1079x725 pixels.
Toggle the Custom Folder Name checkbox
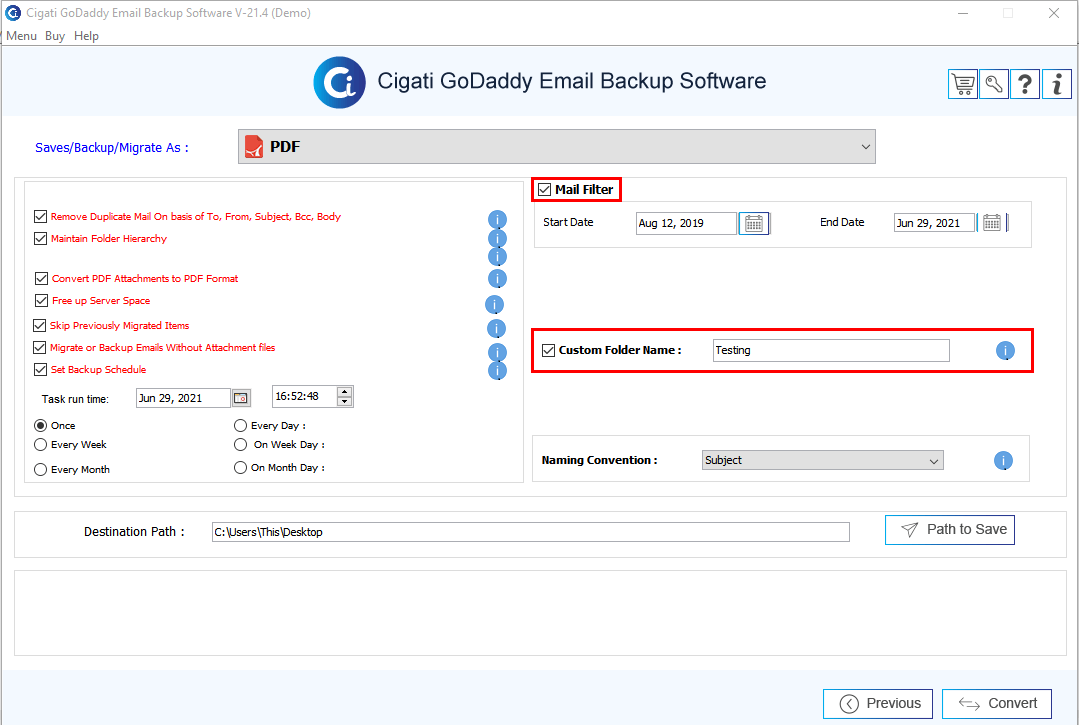point(548,350)
